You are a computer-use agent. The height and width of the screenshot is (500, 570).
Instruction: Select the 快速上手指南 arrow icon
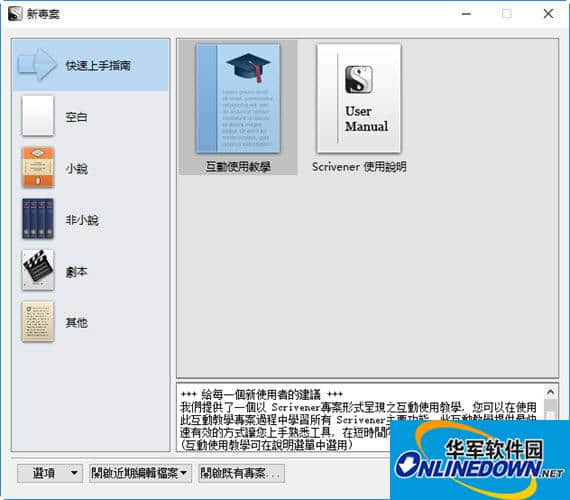click(37, 64)
